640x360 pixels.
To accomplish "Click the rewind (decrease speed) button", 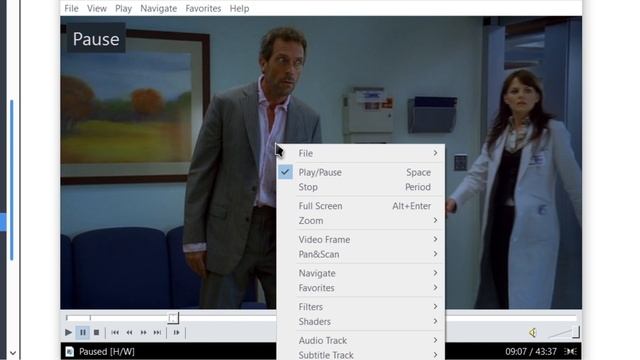I will tap(129, 333).
